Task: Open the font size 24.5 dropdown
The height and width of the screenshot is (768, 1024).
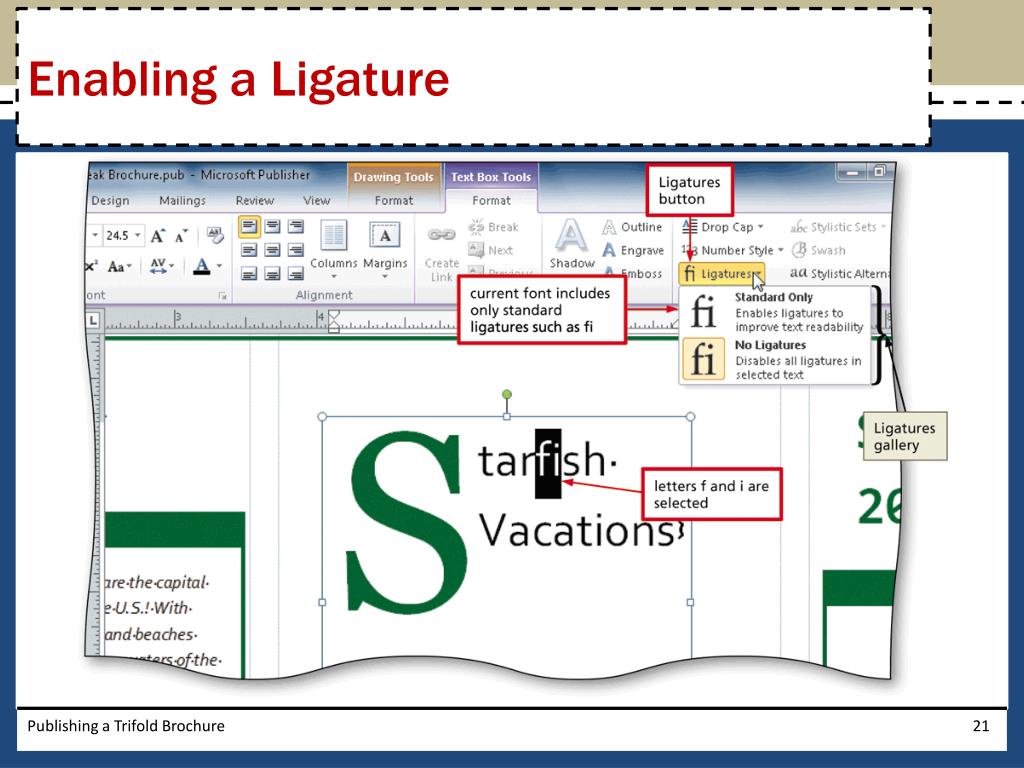Action: pos(137,235)
